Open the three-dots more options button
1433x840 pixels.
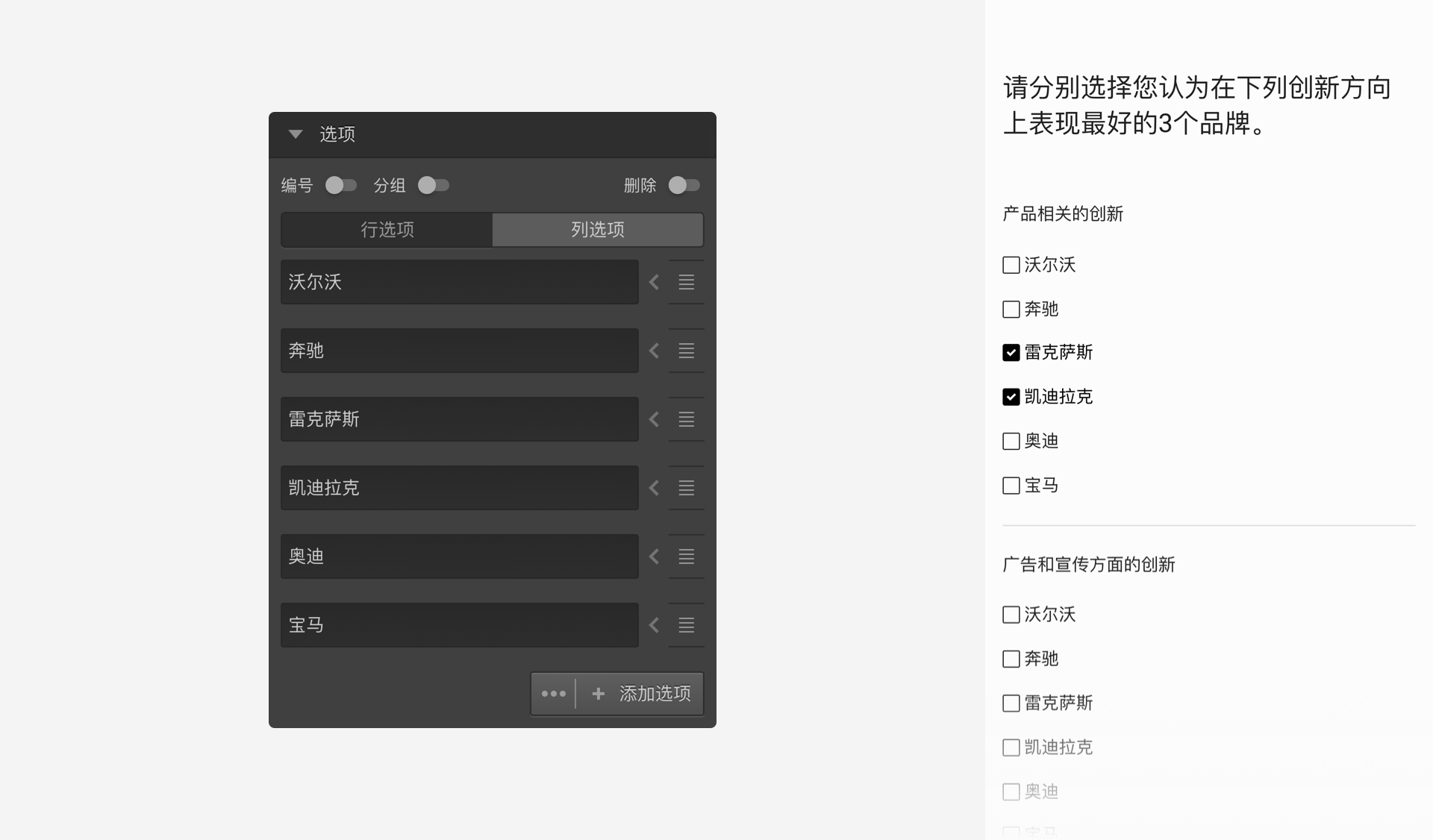[x=553, y=694]
